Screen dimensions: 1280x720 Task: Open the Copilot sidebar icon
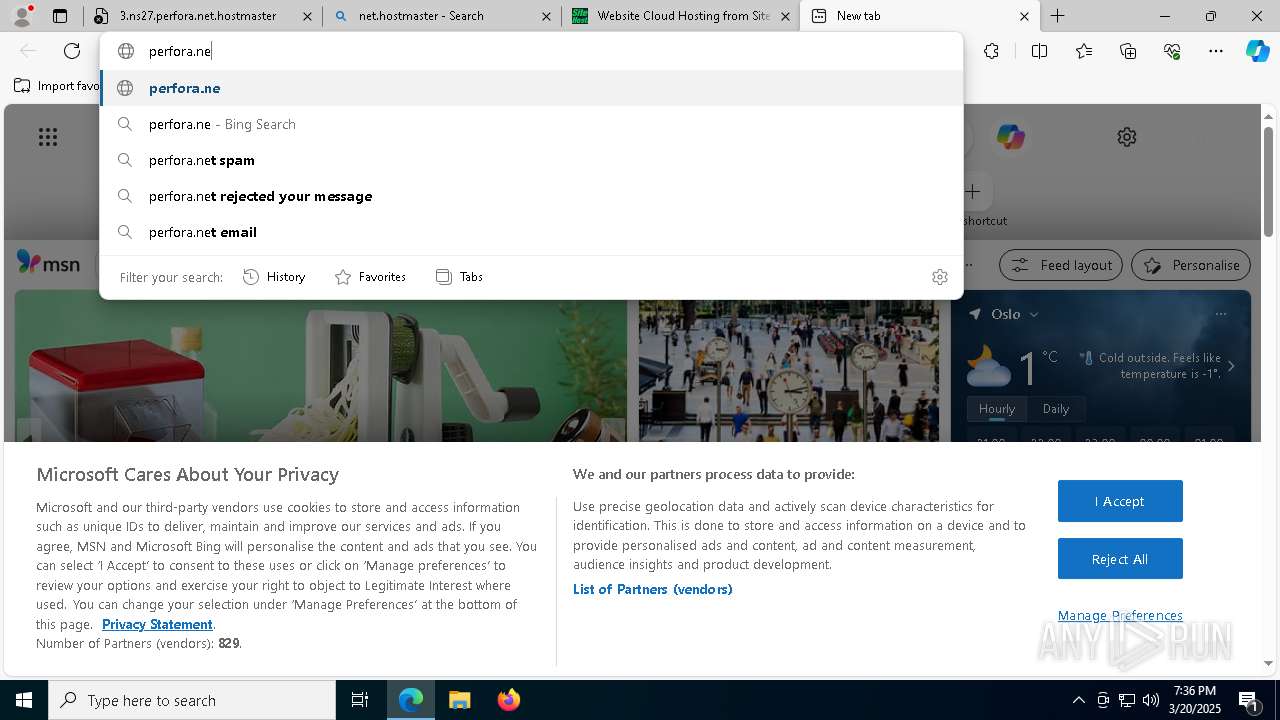click(1257, 51)
